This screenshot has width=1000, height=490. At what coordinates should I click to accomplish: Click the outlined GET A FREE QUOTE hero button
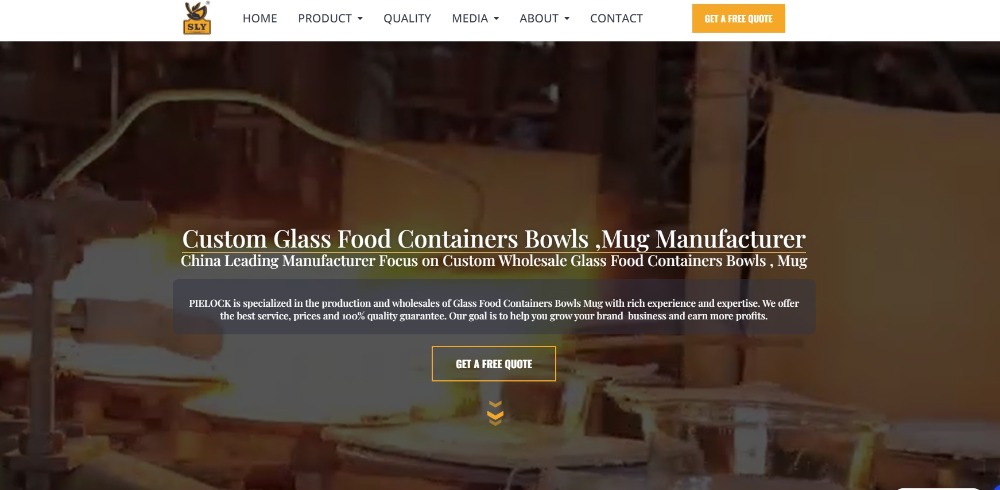pos(494,364)
